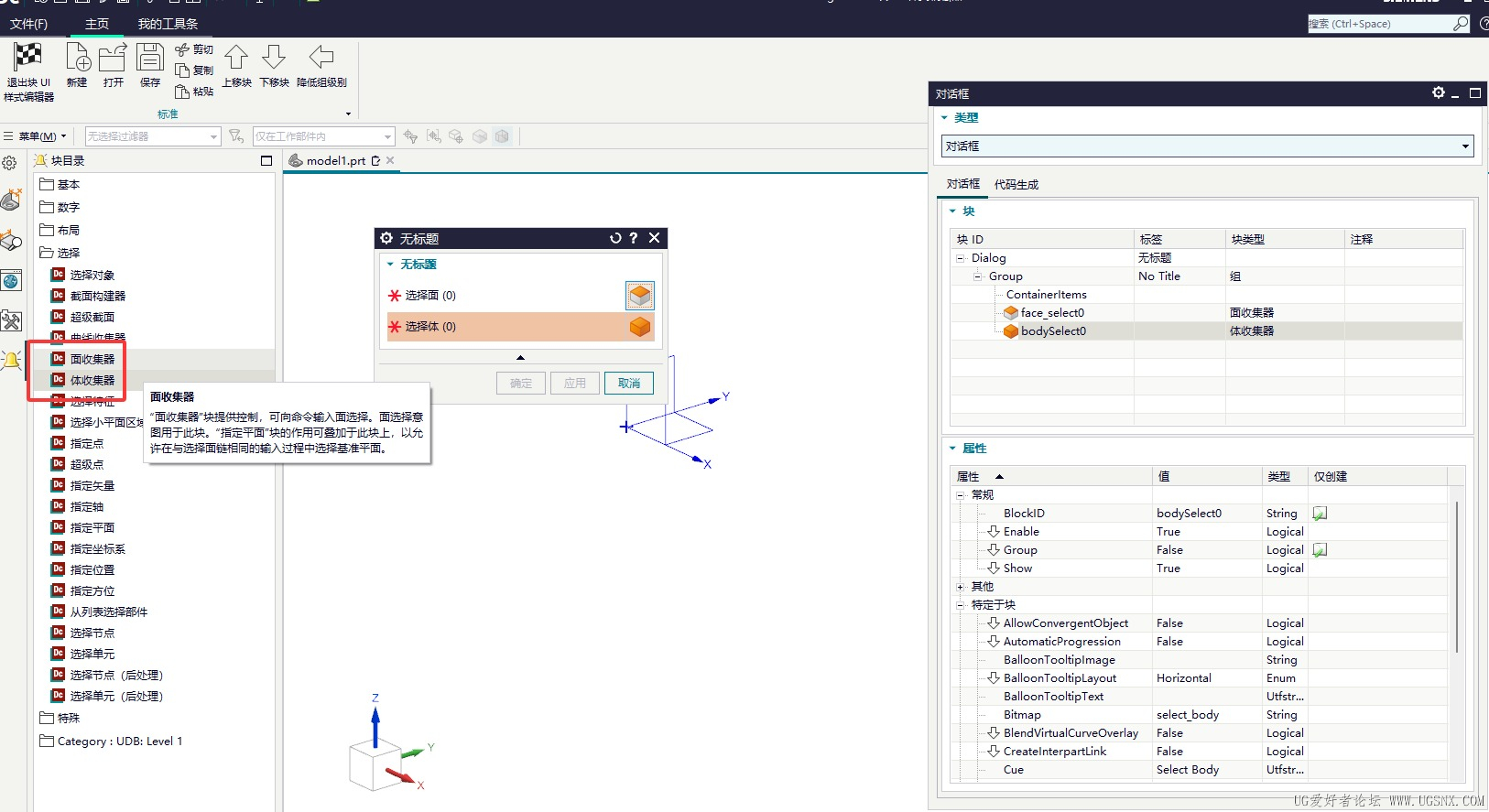
Task: Click the 取消 button in the dialog
Action: pos(629,384)
